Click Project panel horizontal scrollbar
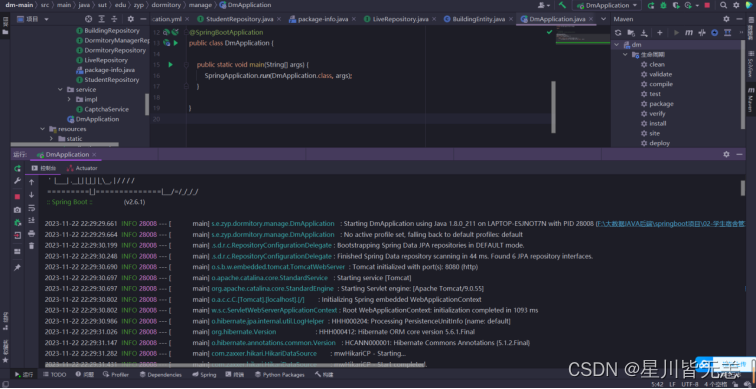This screenshot has width=756, height=389. point(65,145)
